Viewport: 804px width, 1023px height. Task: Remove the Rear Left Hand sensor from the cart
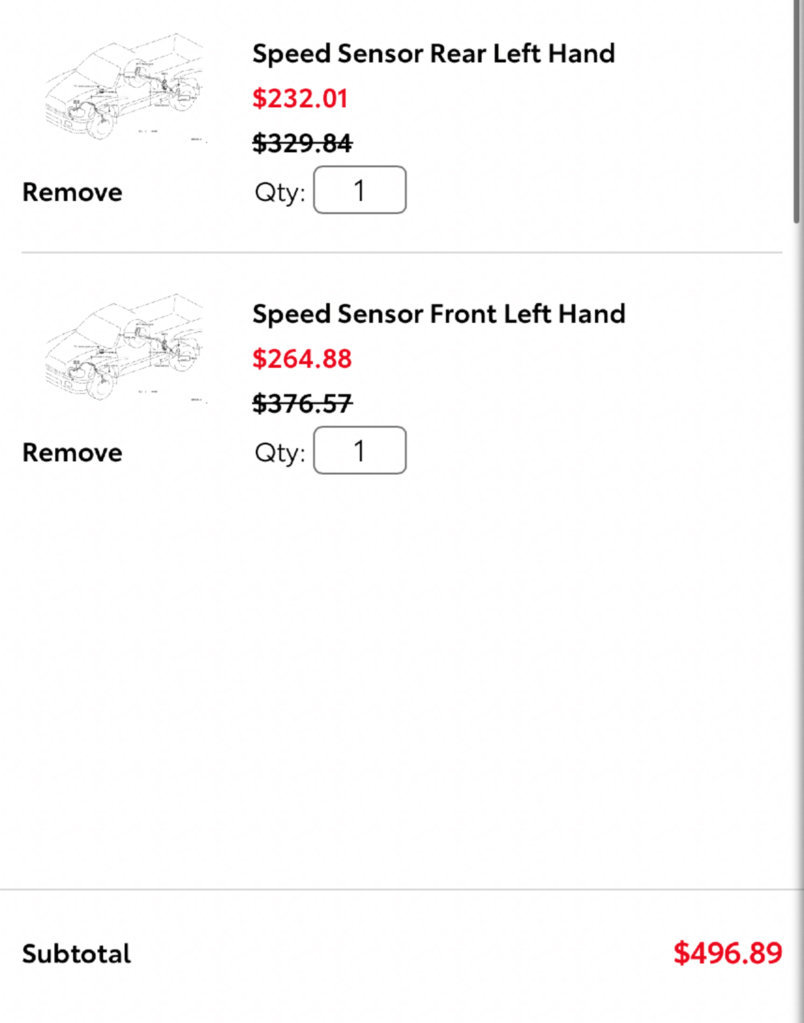[72, 192]
